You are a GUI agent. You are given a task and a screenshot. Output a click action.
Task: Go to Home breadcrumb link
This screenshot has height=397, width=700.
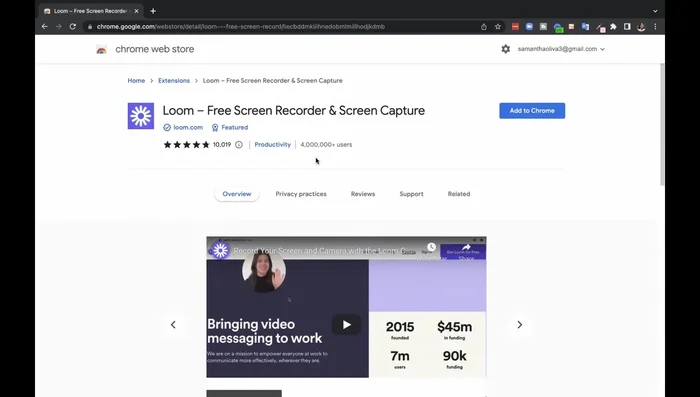tap(136, 81)
